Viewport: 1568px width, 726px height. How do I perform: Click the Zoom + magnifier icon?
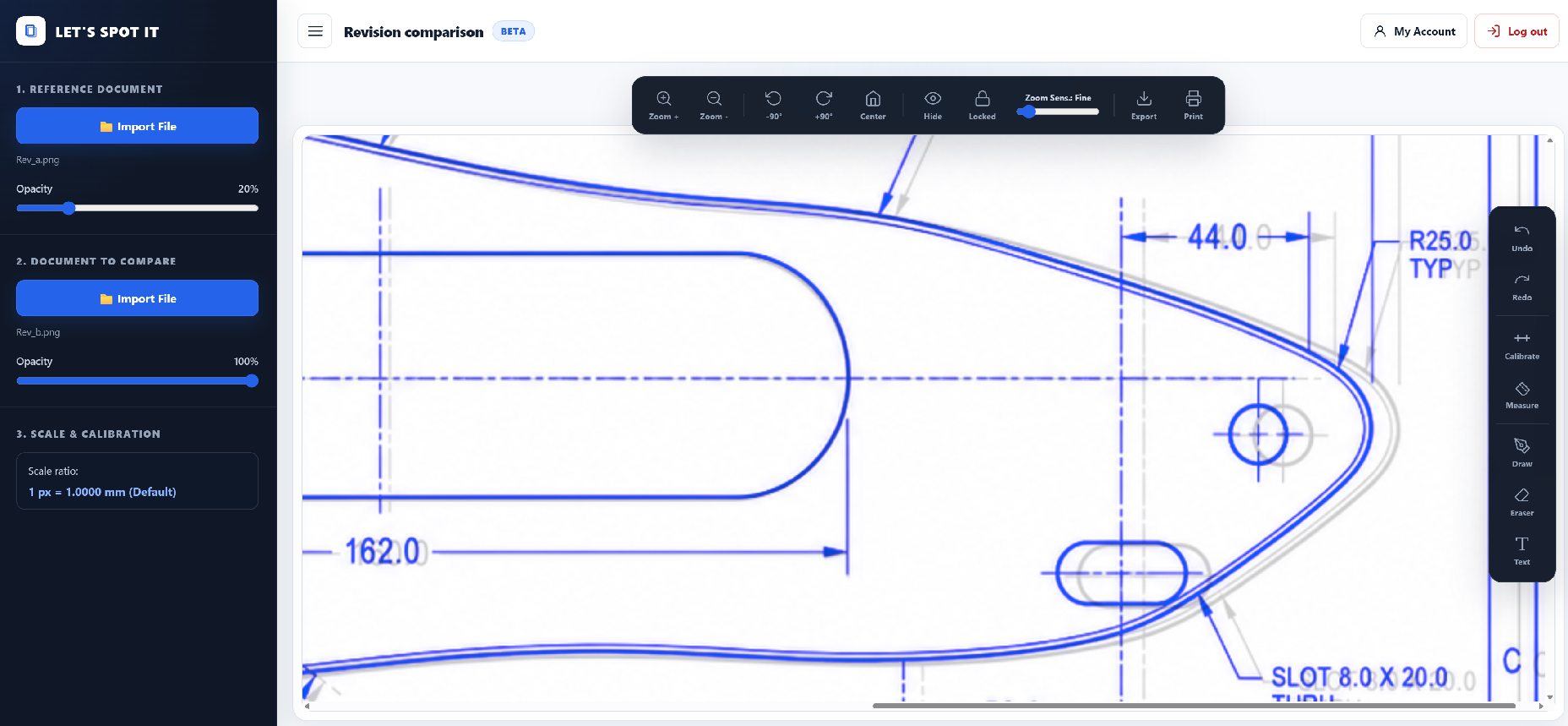click(x=664, y=98)
